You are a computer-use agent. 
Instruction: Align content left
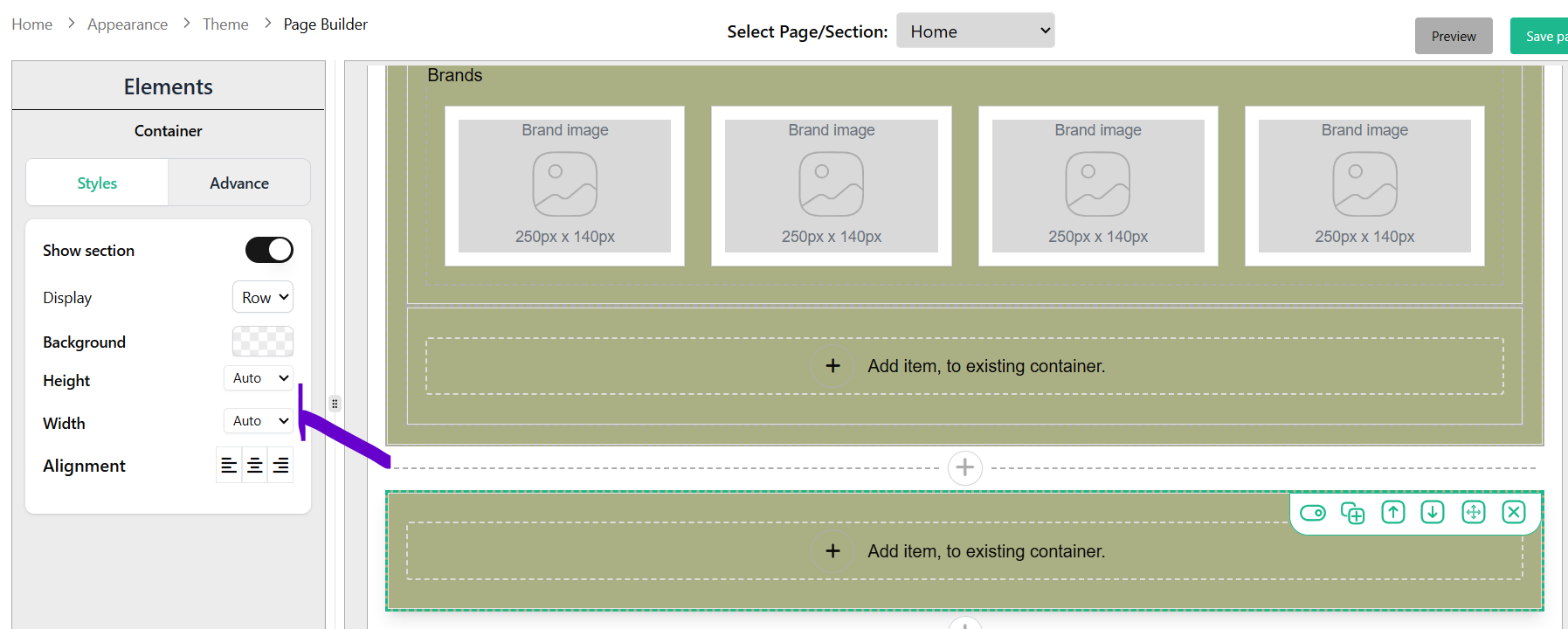tap(229, 466)
